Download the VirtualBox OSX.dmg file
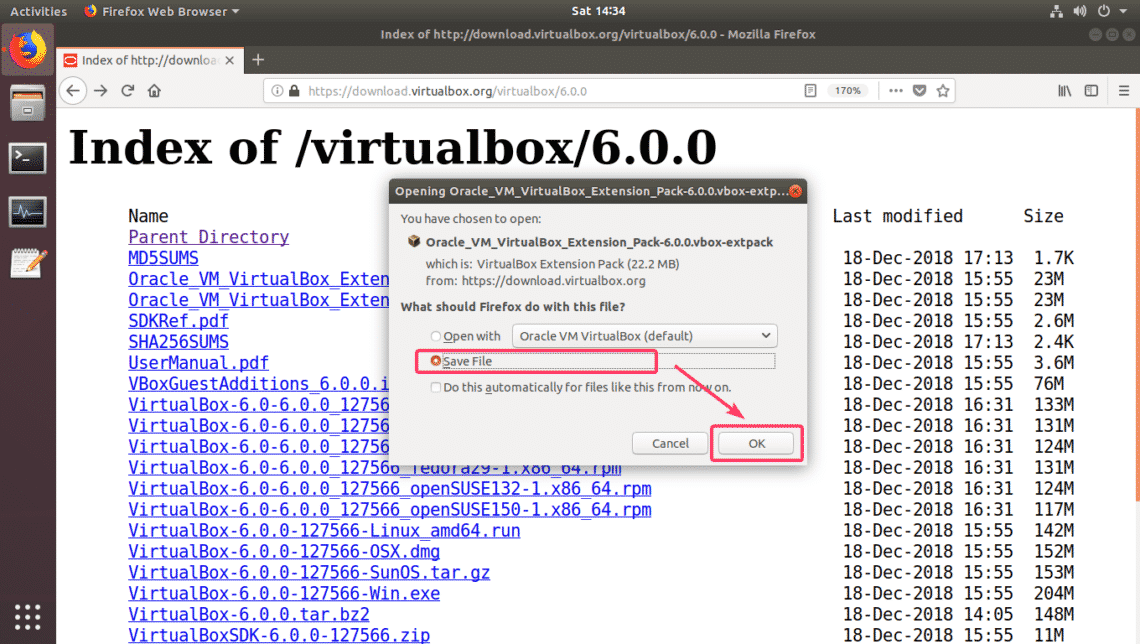The width and height of the screenshot is (1140, 644). click(x=284, y=552)
